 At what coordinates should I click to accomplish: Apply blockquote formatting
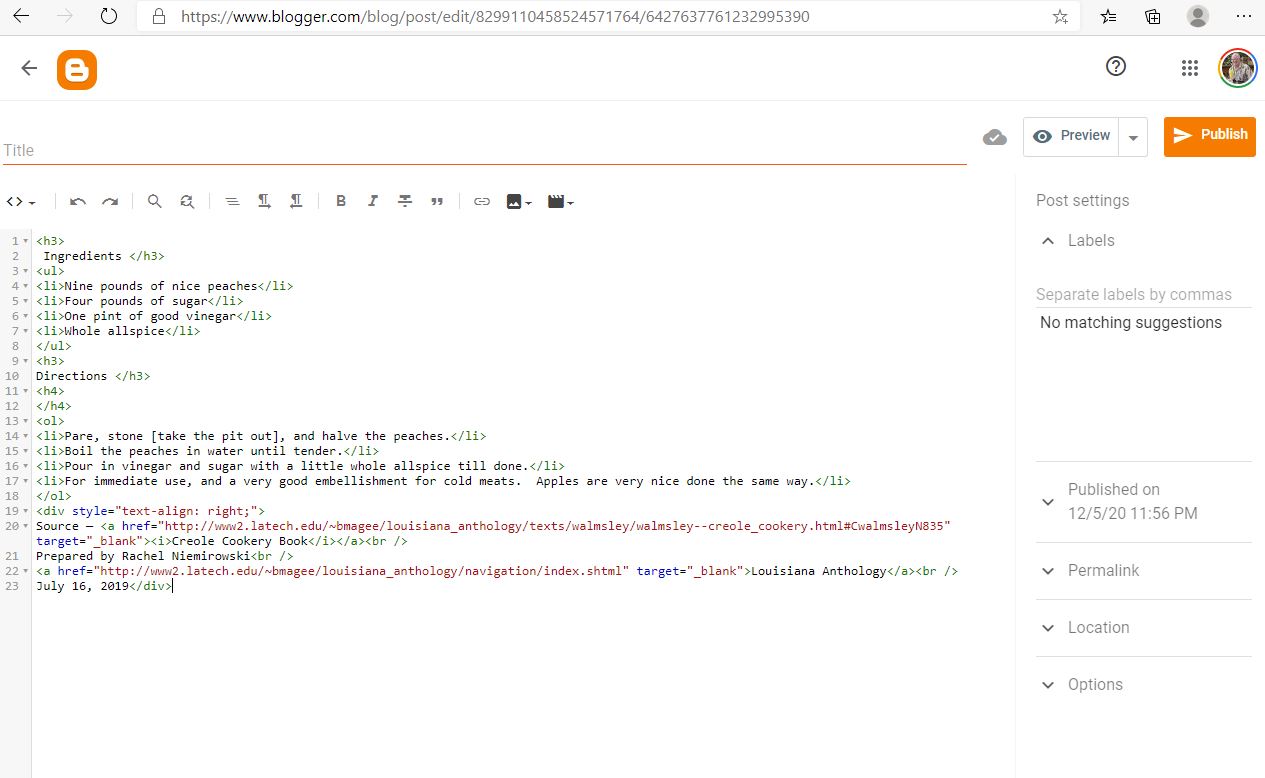[x=437, y=202]
